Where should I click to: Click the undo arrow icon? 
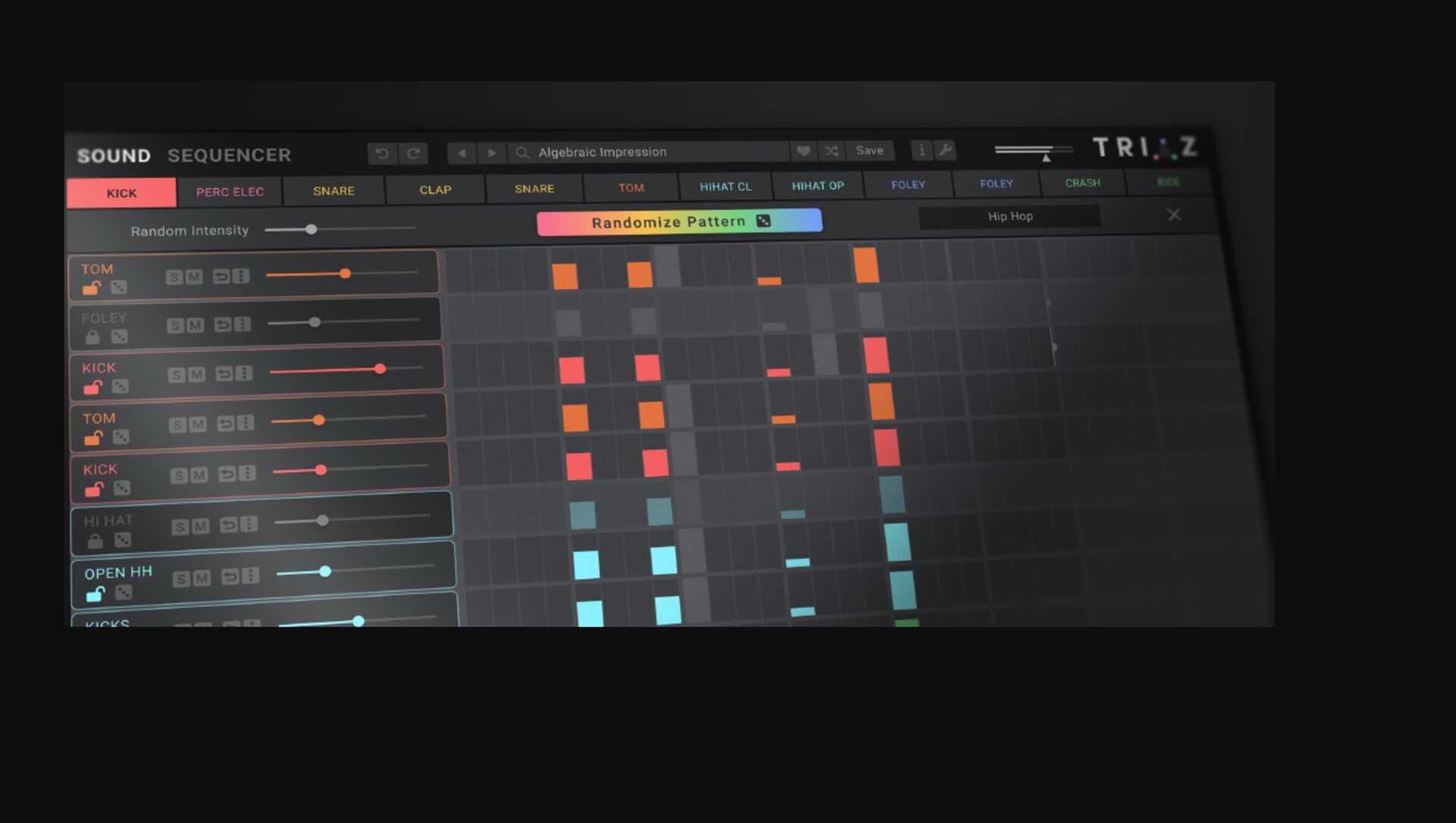(x=382, y=154)
